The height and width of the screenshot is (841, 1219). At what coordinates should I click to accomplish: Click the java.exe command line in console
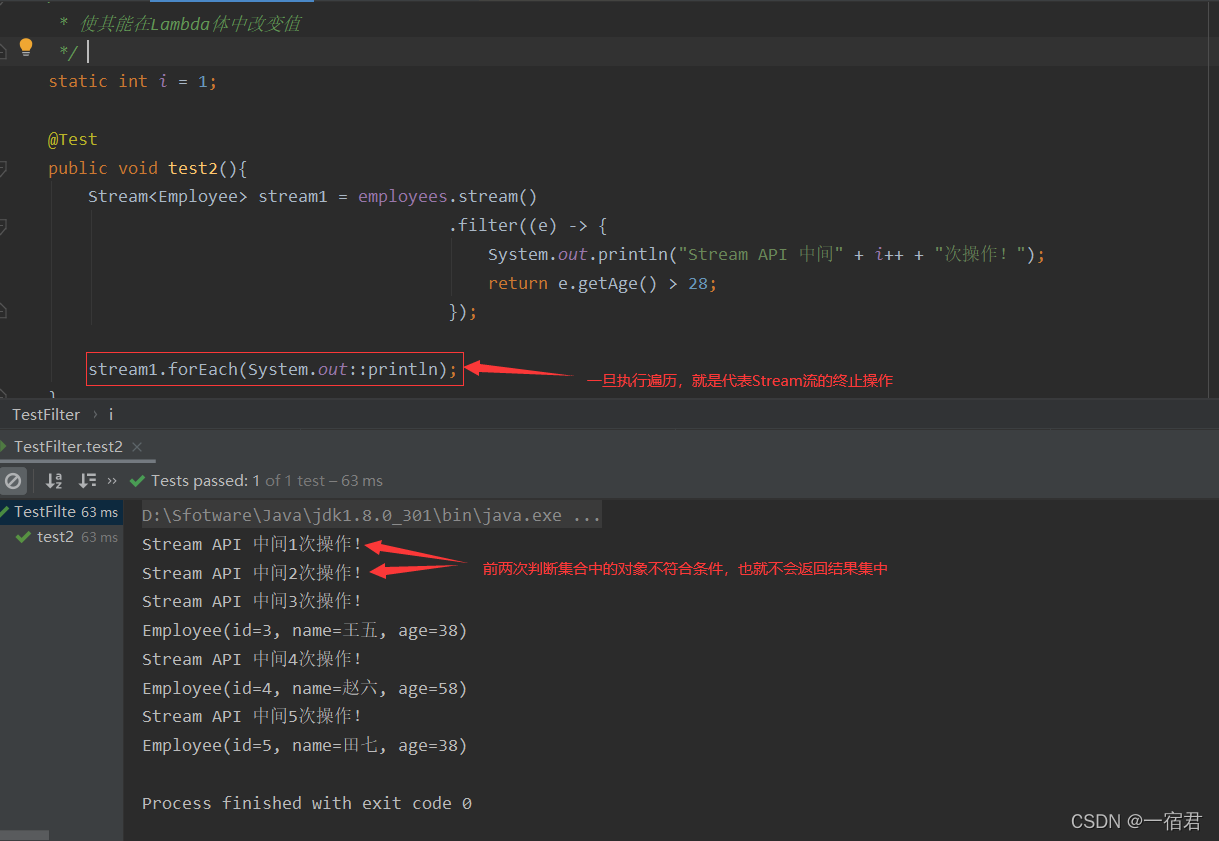pos(371,516)
